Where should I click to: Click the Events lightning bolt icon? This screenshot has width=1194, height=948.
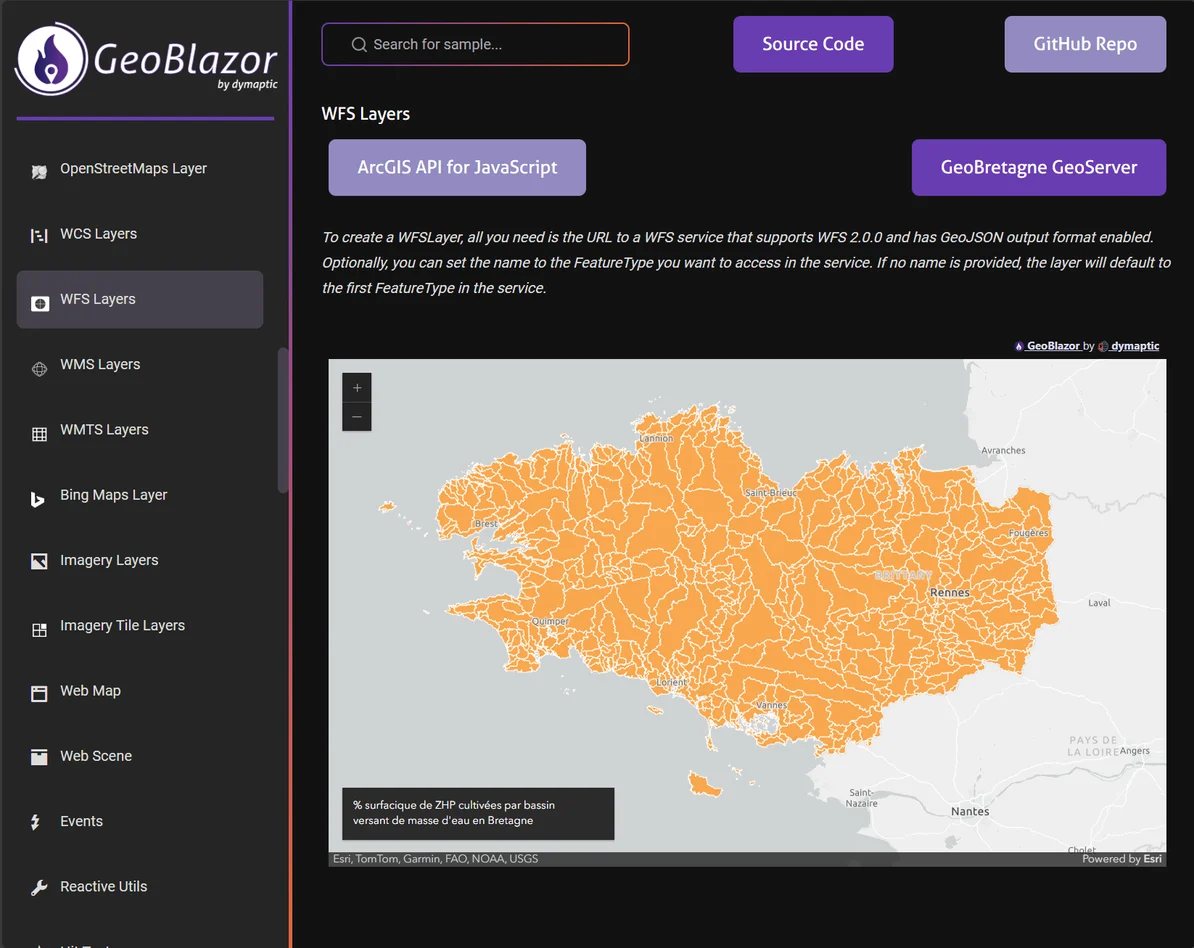click(x=38, y=820)
